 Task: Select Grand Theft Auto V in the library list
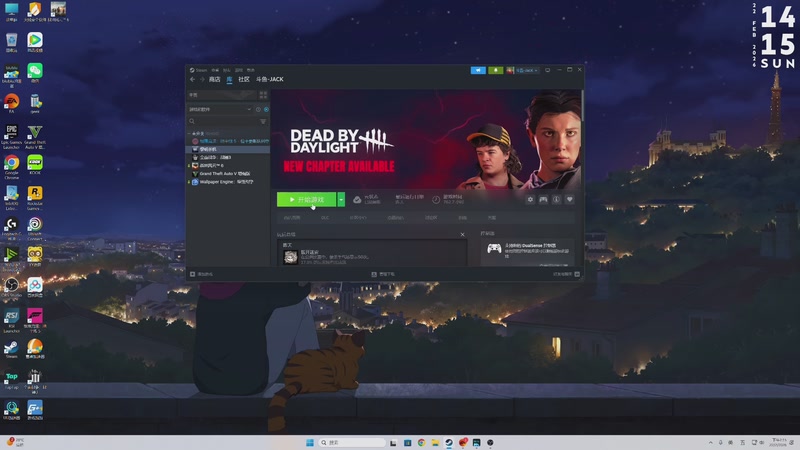(224, 173)
